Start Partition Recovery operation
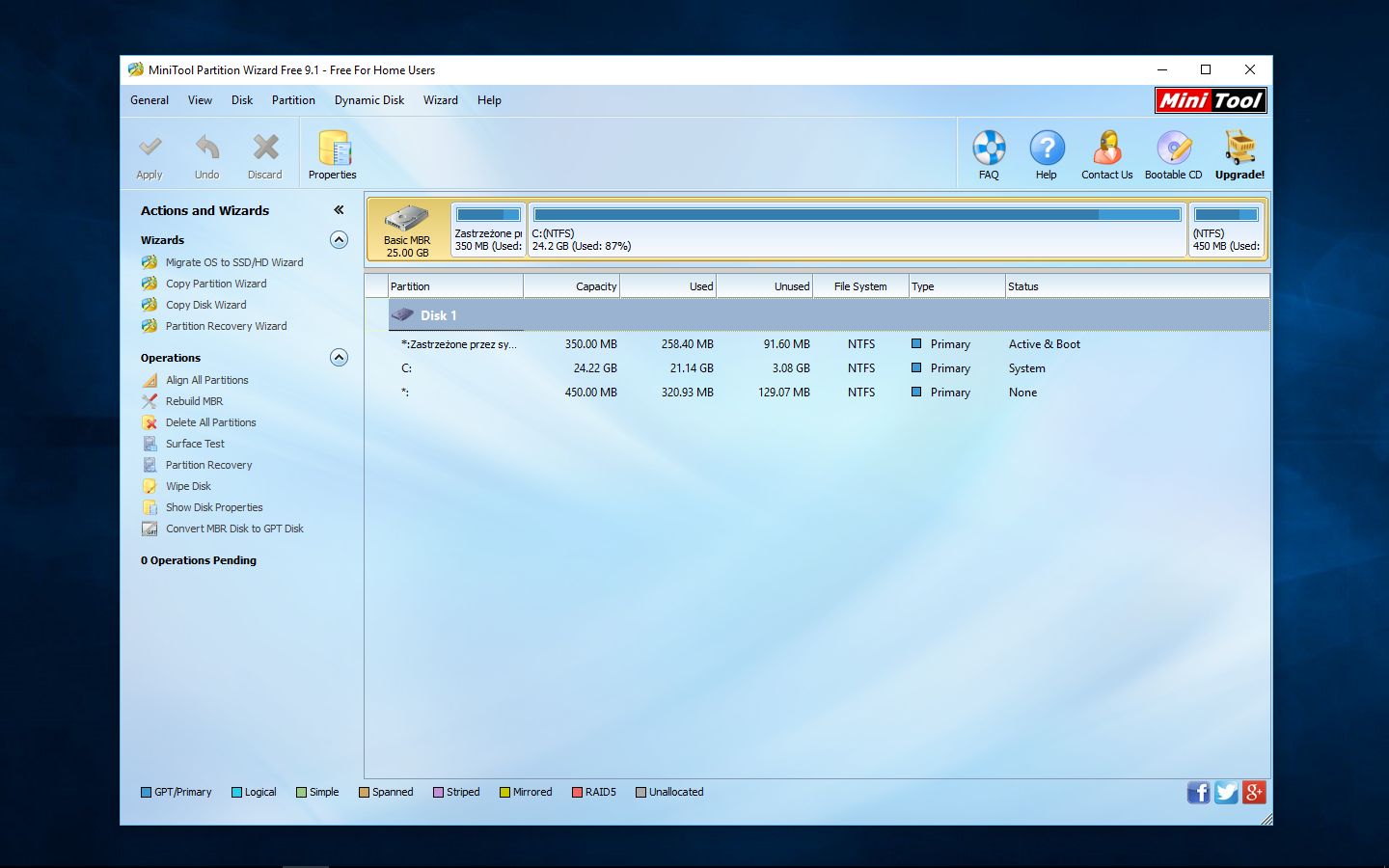 [208, 465]
